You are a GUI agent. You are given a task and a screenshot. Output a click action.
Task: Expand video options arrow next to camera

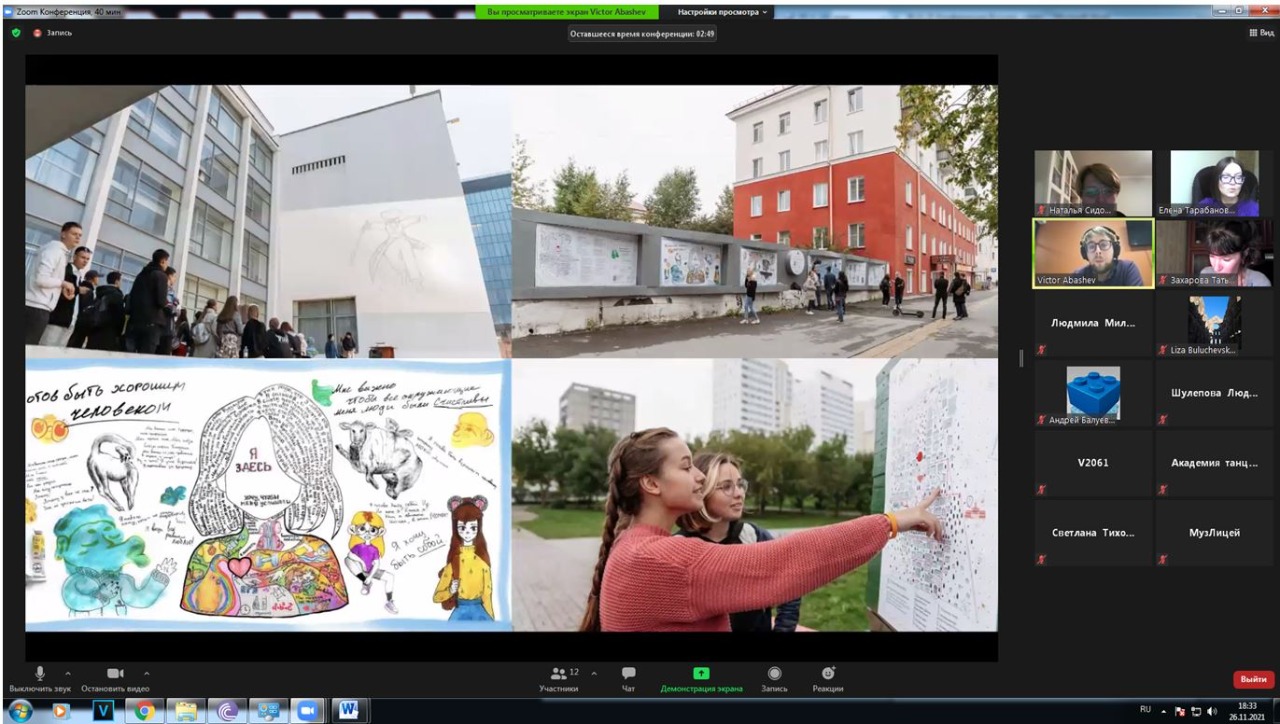146,673
